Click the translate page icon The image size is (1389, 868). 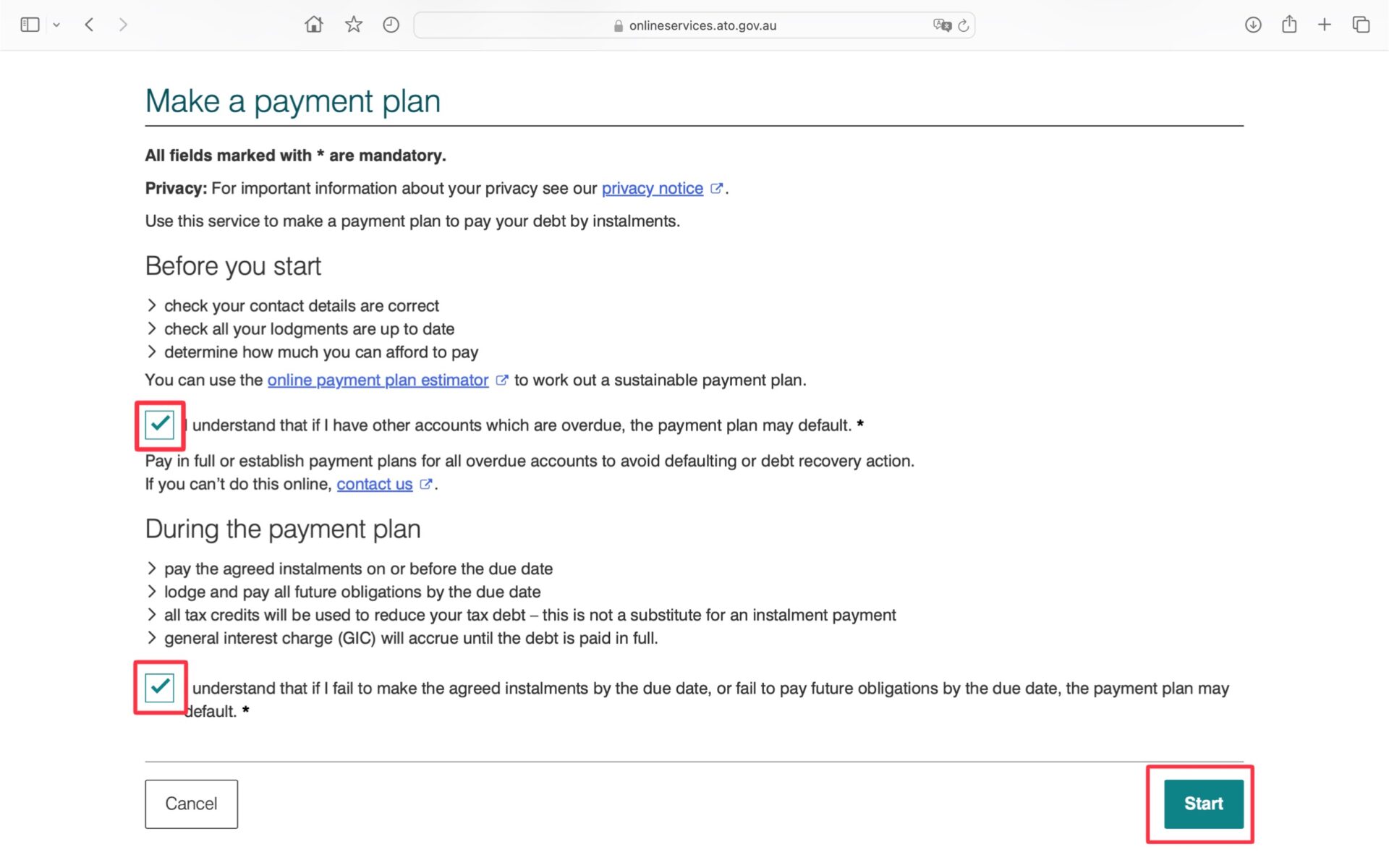click(941, 25)
